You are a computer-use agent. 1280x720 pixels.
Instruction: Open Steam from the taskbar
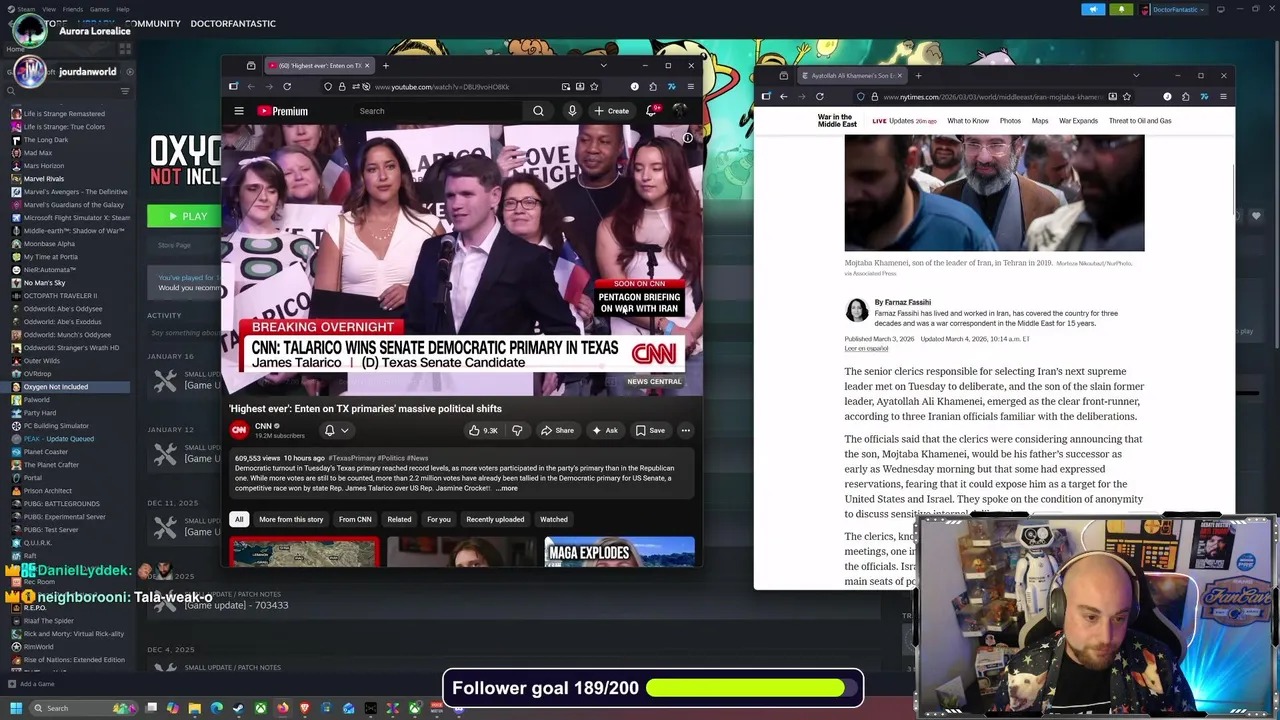tap(238, 708)
